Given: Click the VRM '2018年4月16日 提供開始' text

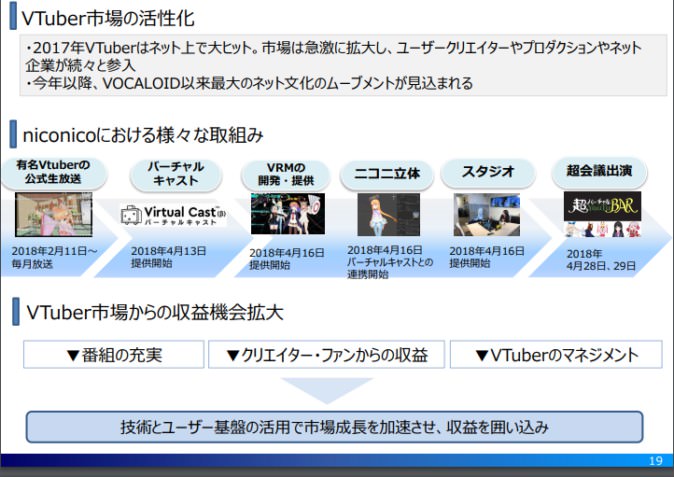Looking at the screenshot, I should pos(287,259).
